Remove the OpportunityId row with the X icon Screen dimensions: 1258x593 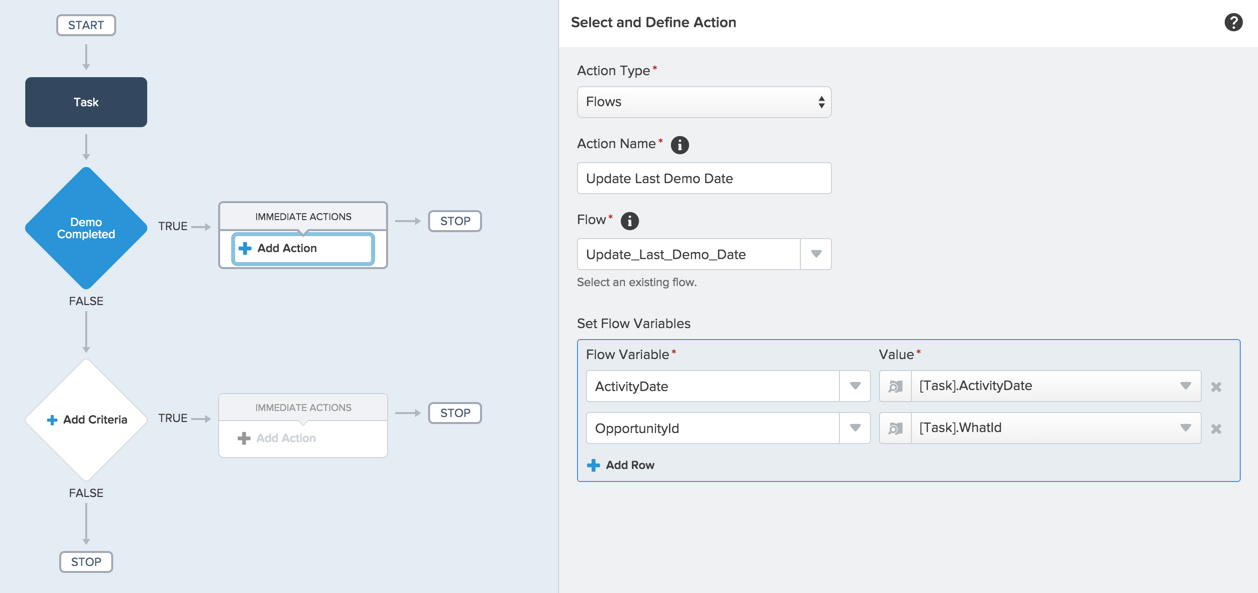[x=1216, y=427]
